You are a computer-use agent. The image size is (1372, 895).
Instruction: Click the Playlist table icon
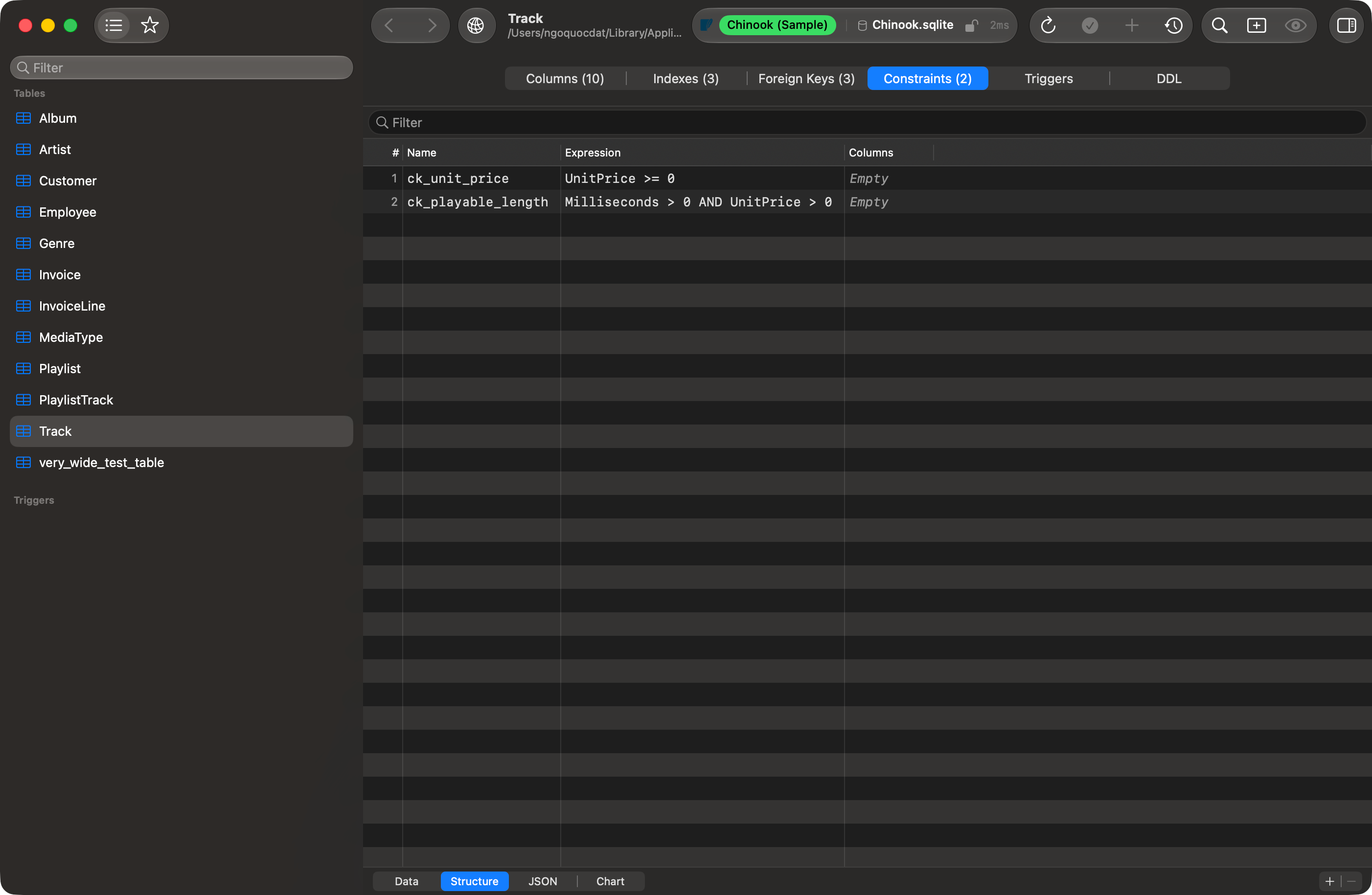pyautogui.click(x=23, y=369)
